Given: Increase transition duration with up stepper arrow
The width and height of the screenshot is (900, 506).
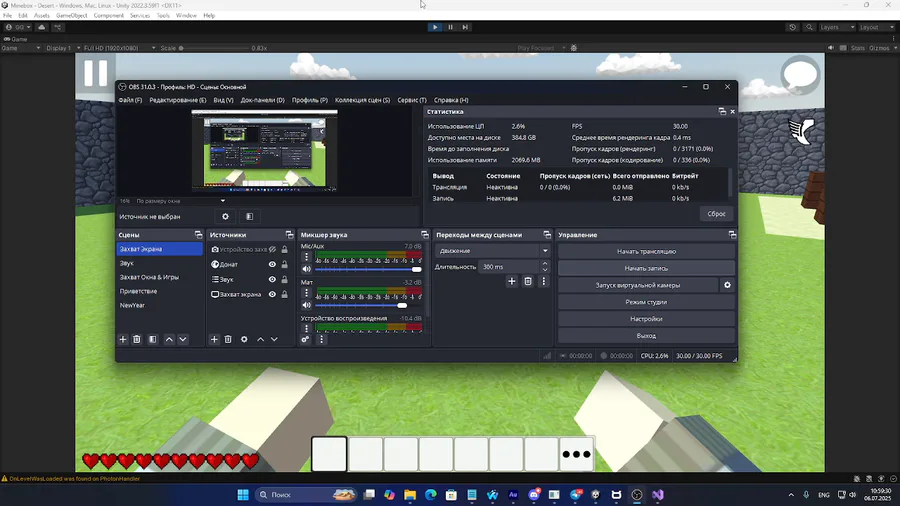Looking at the screenshot, I should (x=545, y=264).
